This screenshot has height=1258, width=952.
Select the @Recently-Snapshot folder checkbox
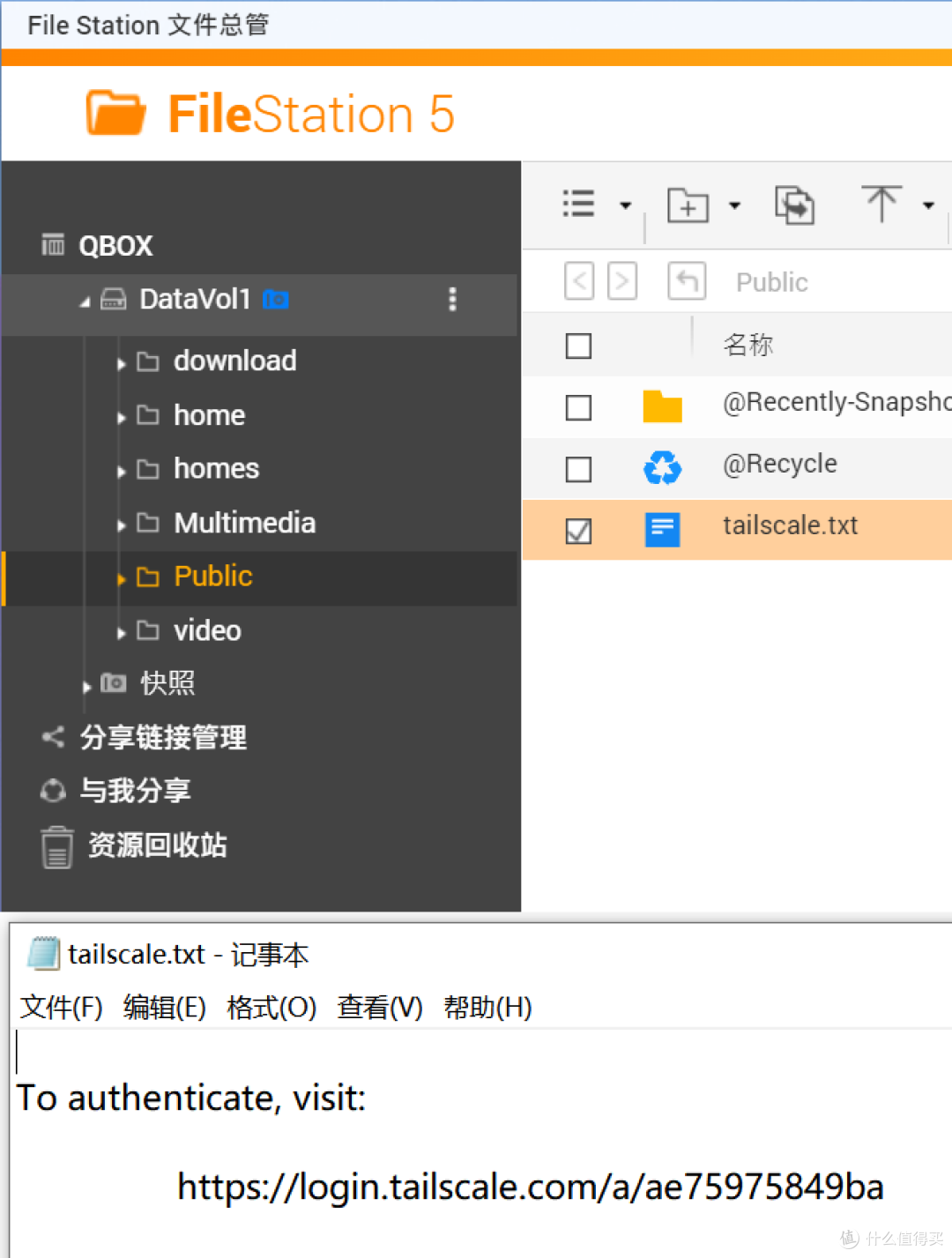[x=578, y=407]
